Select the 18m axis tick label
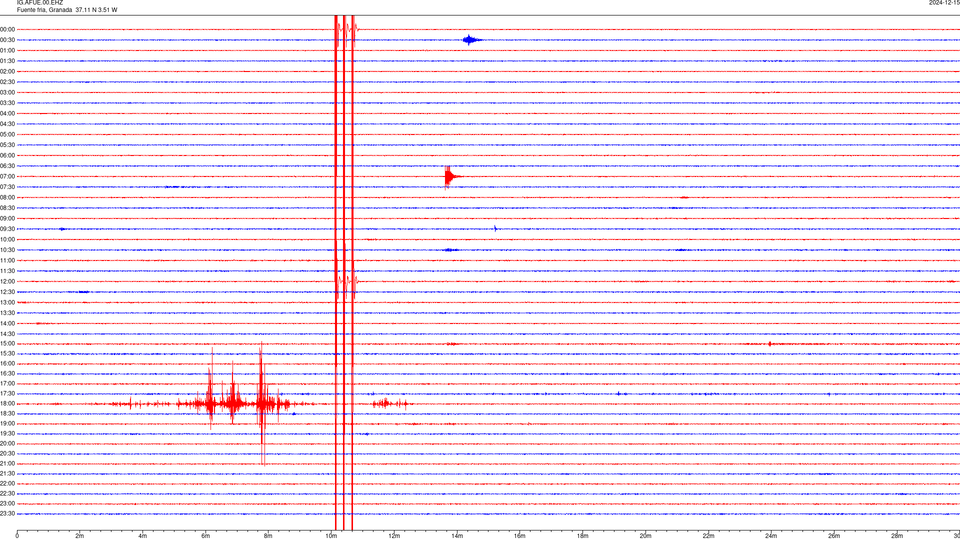The height and width of the screenshot is (540, 960). 583,536
